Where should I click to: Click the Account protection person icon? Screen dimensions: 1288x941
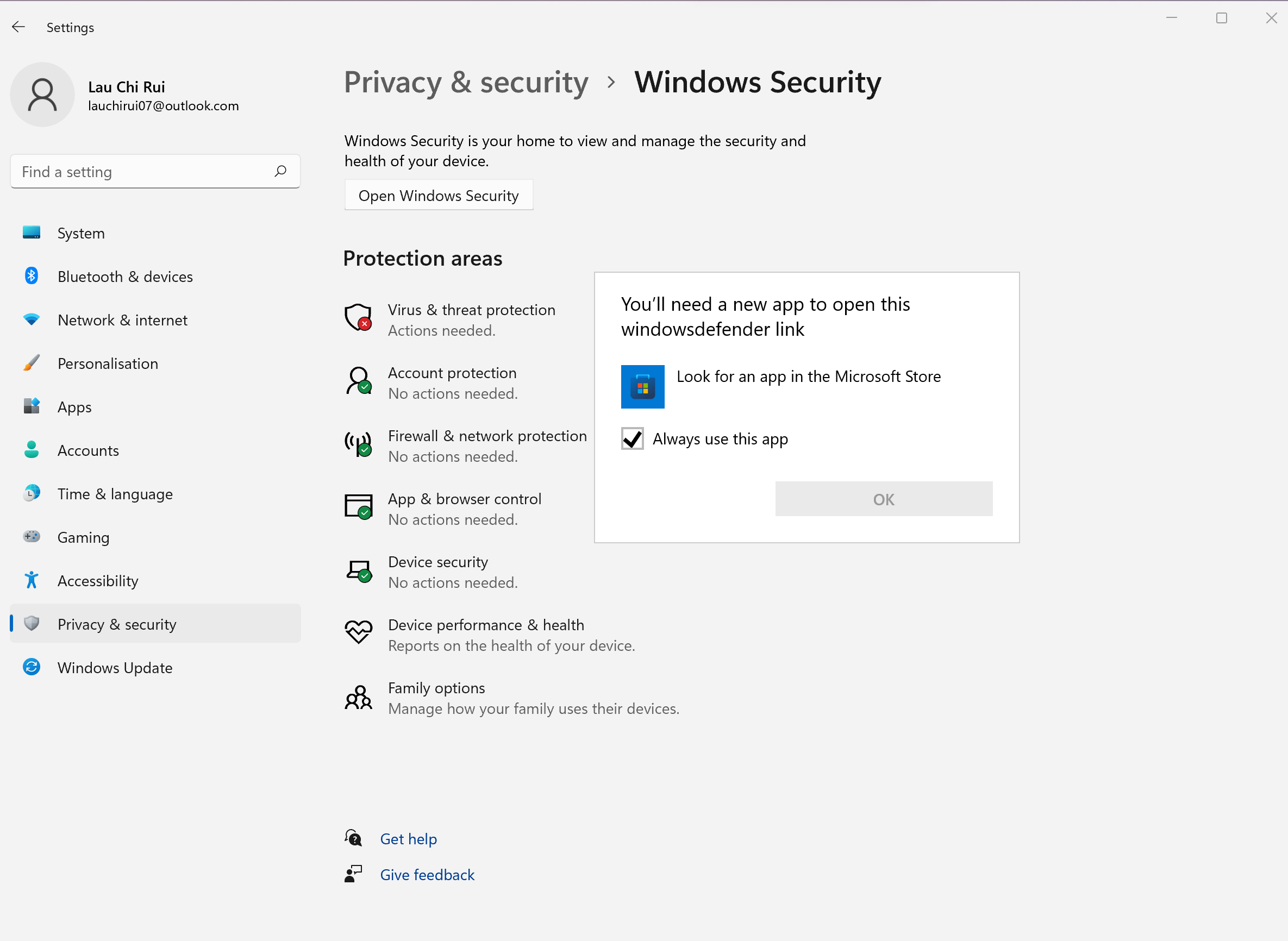(x=359, y=380)
